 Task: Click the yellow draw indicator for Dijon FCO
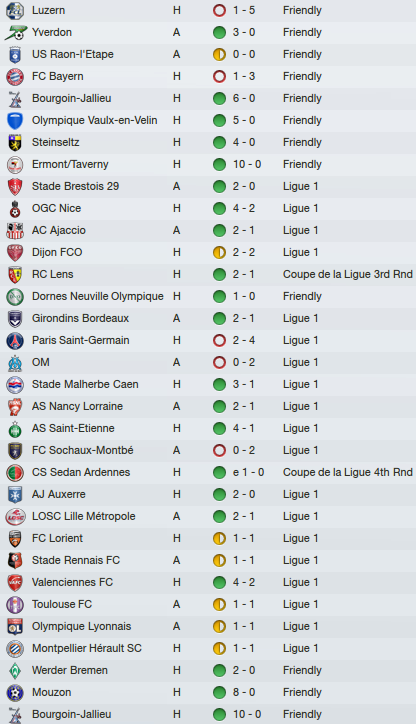pos(219,252)
